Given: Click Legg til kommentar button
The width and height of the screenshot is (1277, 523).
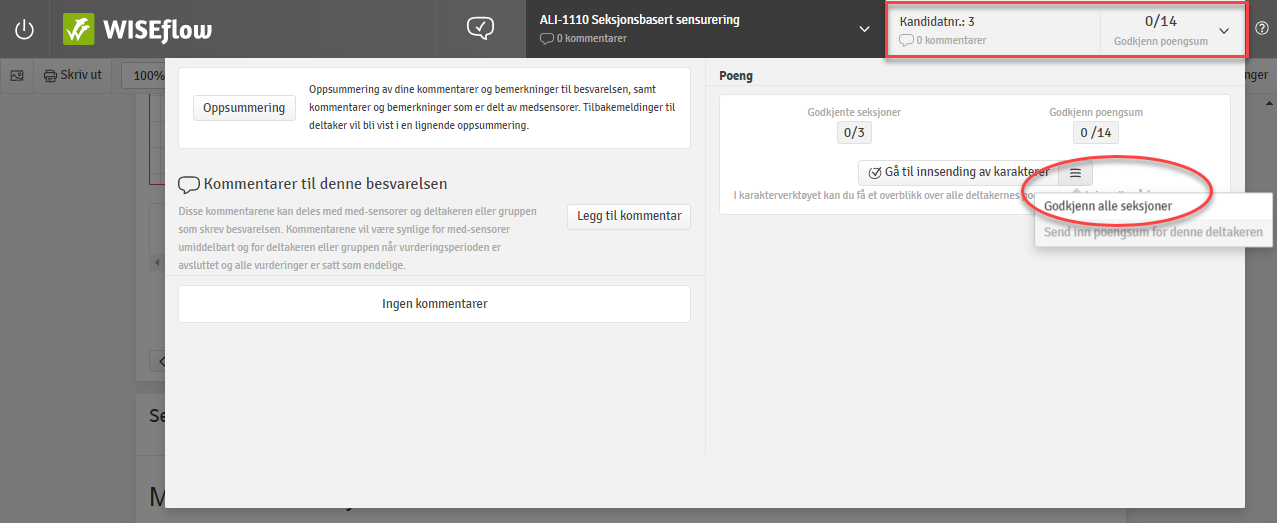Looking at the screenshot, I should coord(628,216).
